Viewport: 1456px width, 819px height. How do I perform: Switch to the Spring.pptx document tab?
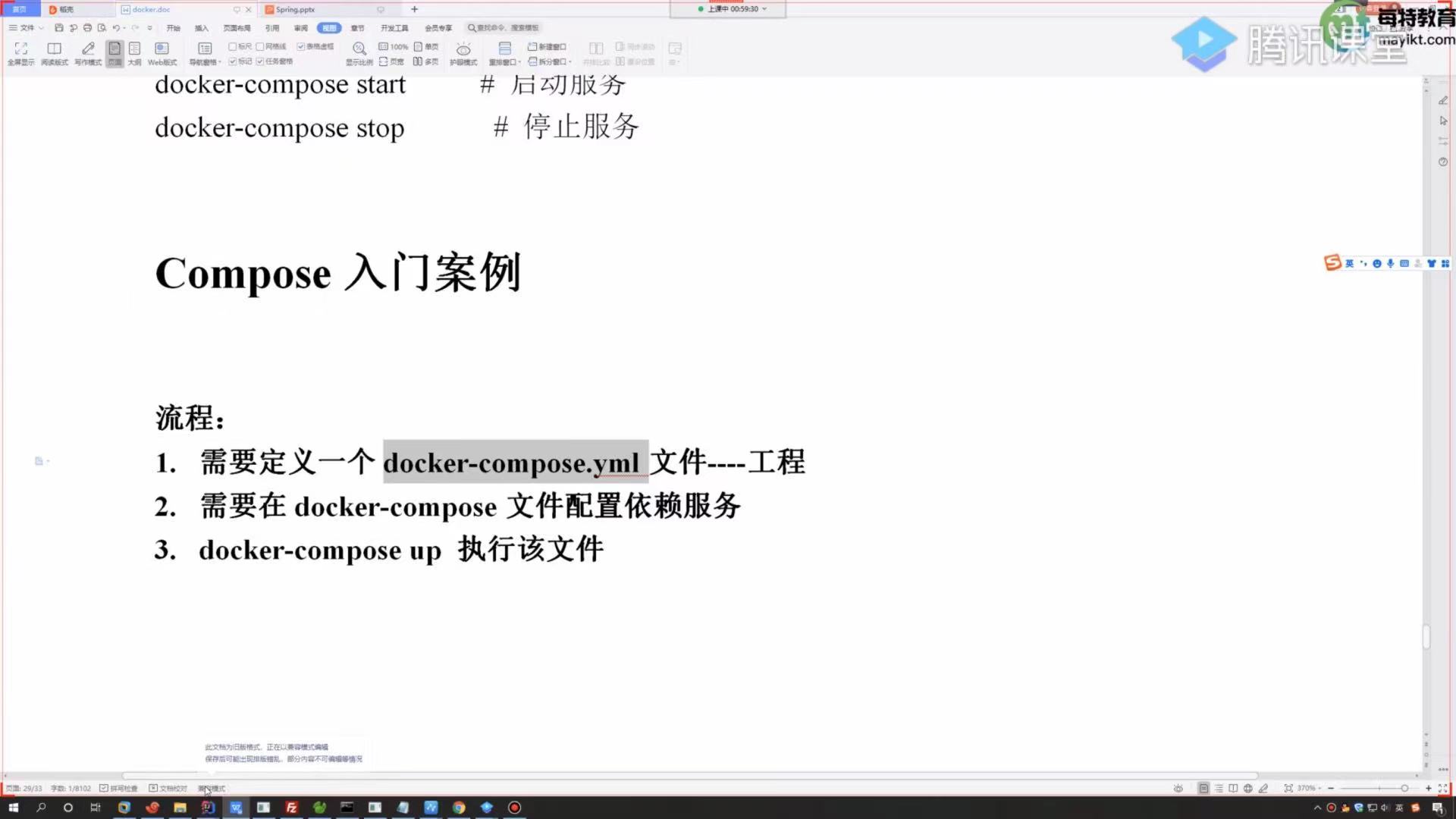click(295, 10)
